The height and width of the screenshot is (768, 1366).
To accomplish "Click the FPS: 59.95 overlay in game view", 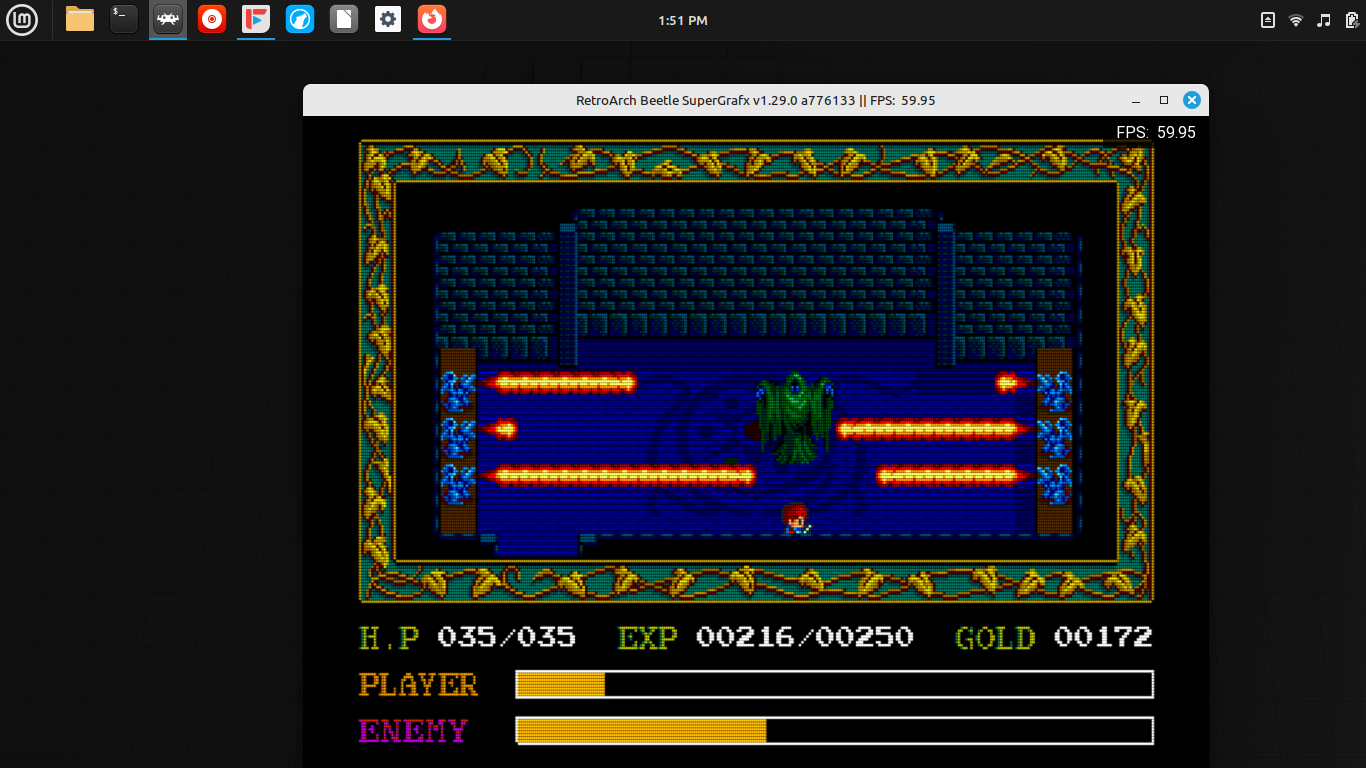I will pos(1156,132).
